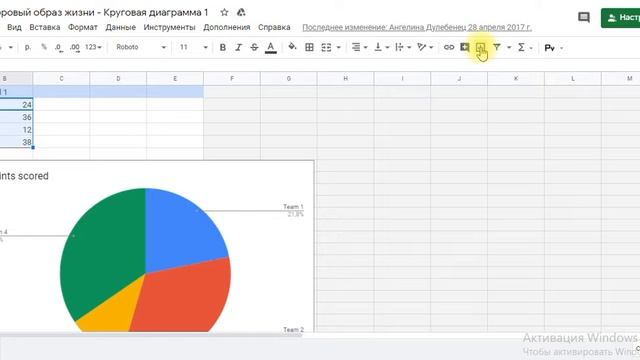The height and width of the screenshot is (360, 640).
Task: Open the Вставка menu
Action: click(x=45, y=27)
